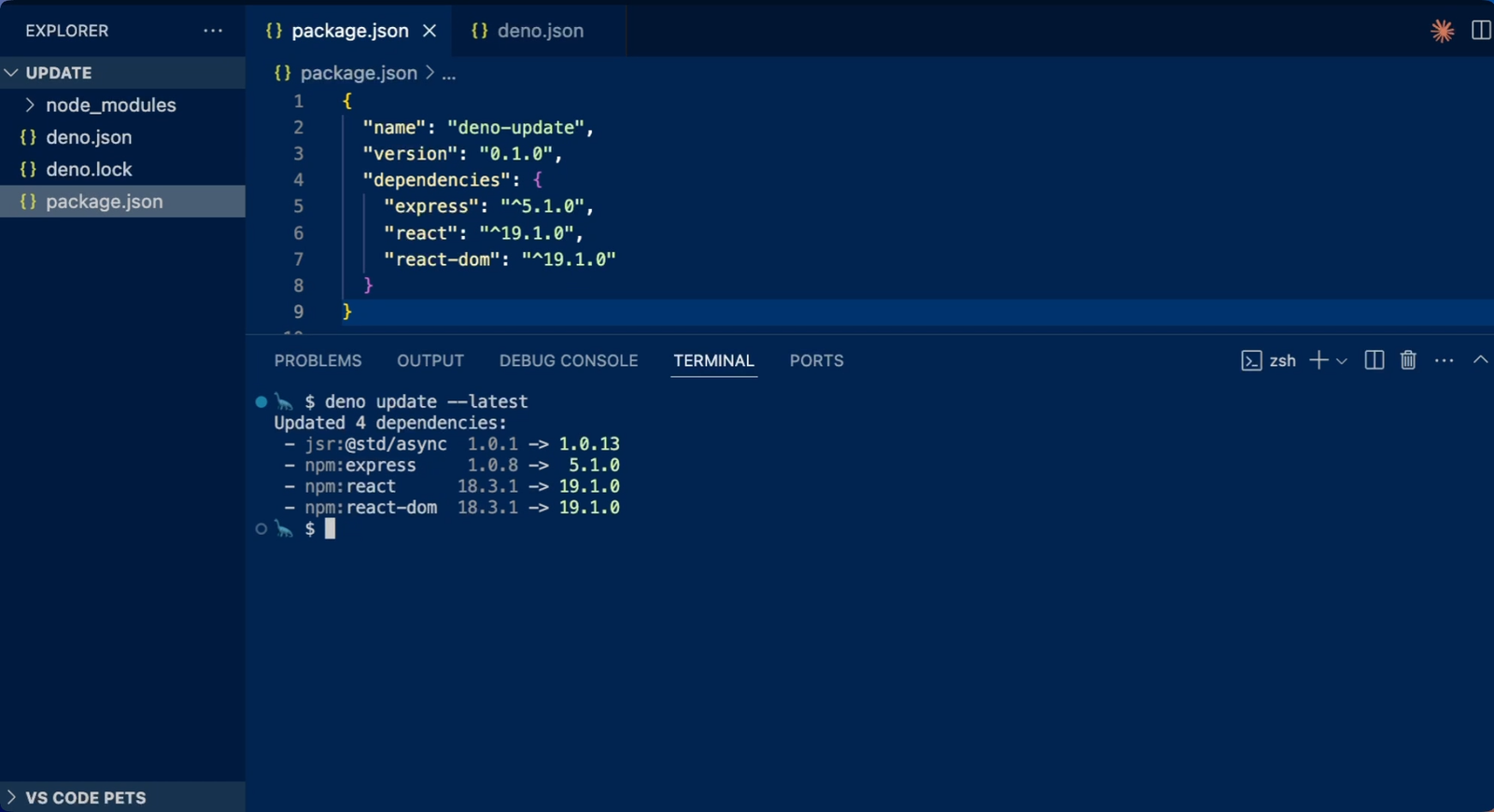Click the "version" key on line 3
Viewport: 1494px width, 812px height.
pyautogui.click(x=411, y=154)
